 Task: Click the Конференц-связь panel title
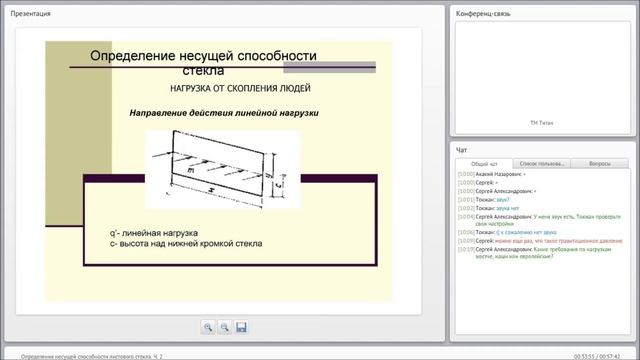(483, 13)
